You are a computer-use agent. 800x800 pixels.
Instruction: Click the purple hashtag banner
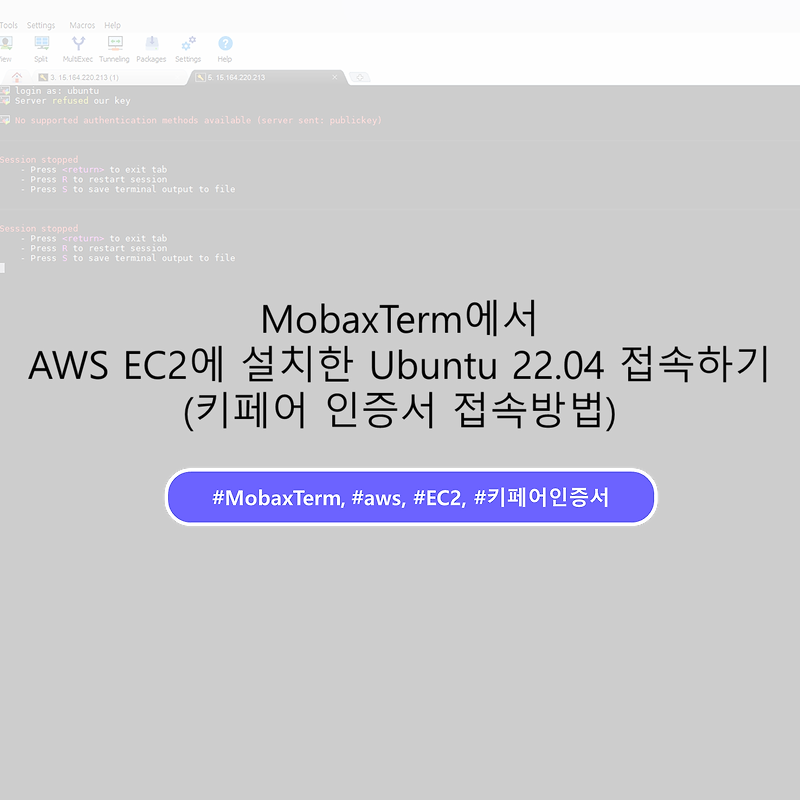click(411, 497)
